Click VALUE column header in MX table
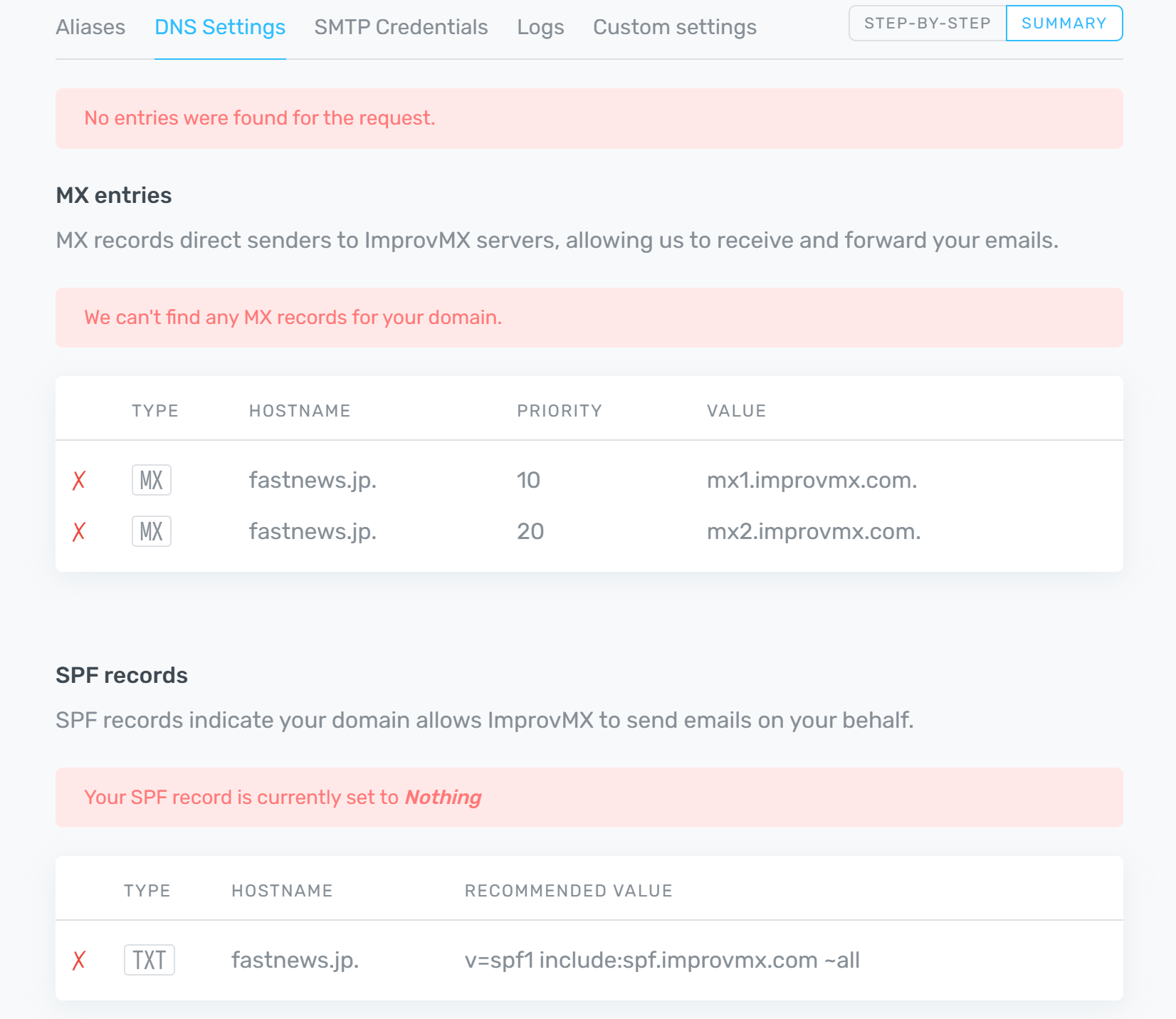 click(x=736, y=411)
